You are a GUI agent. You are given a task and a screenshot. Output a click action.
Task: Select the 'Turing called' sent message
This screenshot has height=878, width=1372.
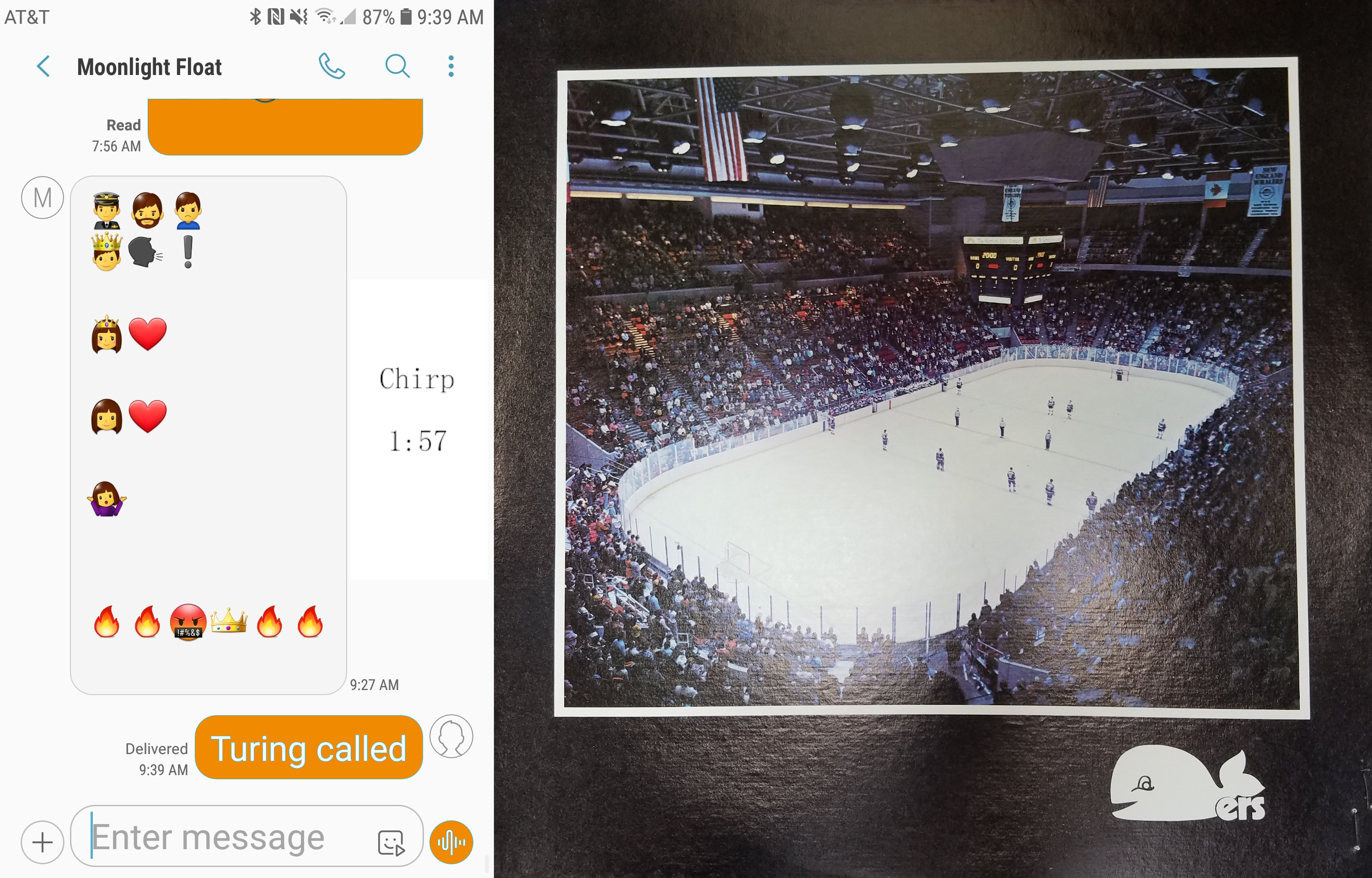point(308,747)
